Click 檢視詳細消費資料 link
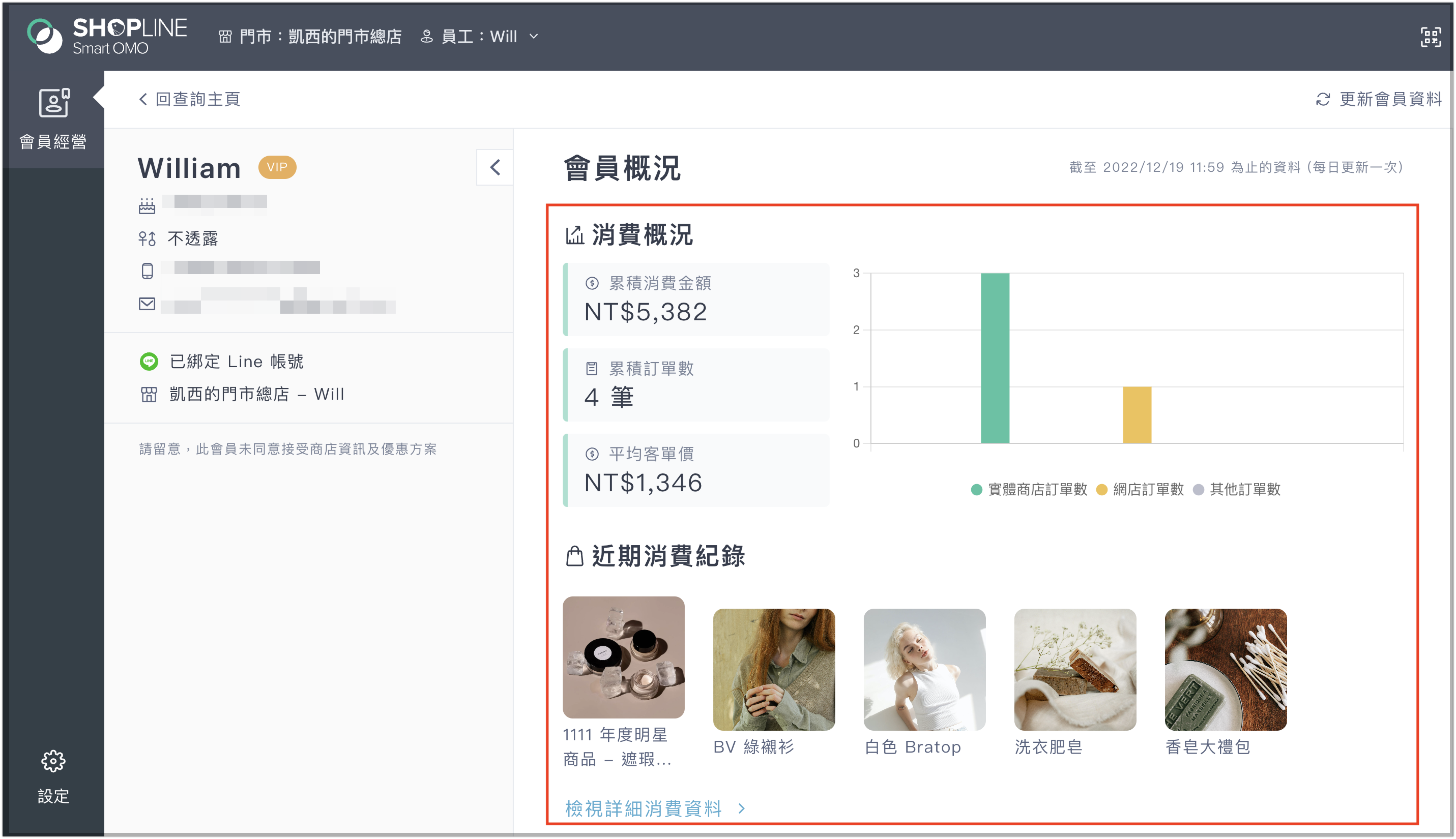 643,808
